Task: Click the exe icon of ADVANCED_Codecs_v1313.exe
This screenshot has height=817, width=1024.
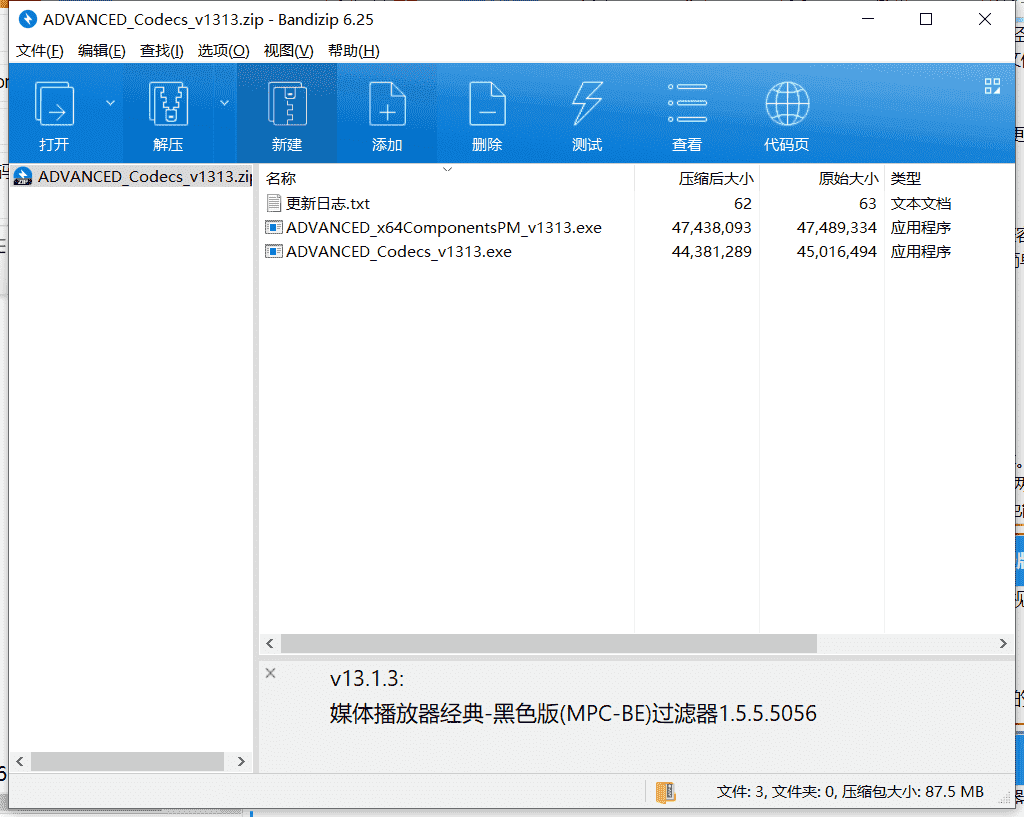Action: click(x=274, y=251)
